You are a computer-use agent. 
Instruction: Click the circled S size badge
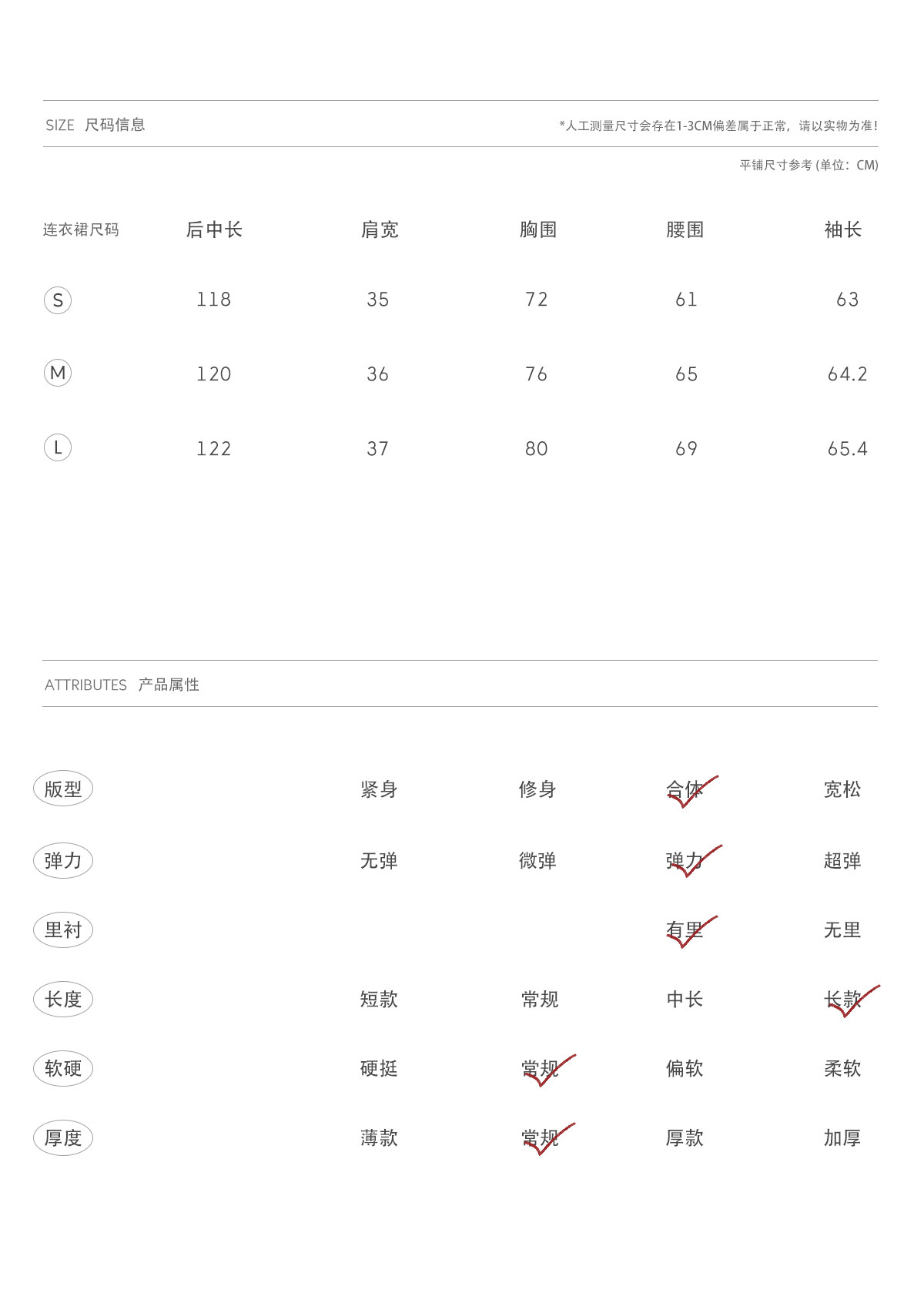click(58, 300)
